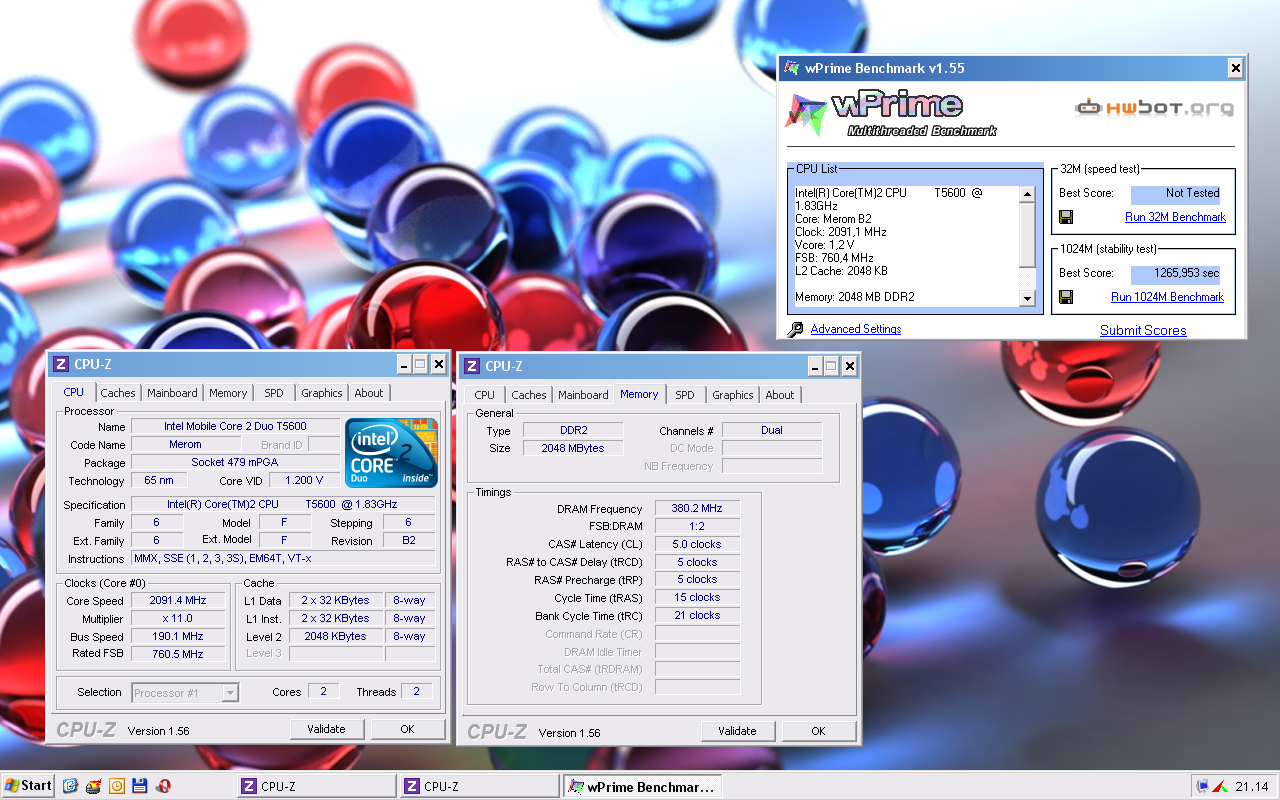The height and width of the screenshot is (800, 1280).
Task: Click the 32M Best Score Not Tested field
Action: pos(1176,194)
